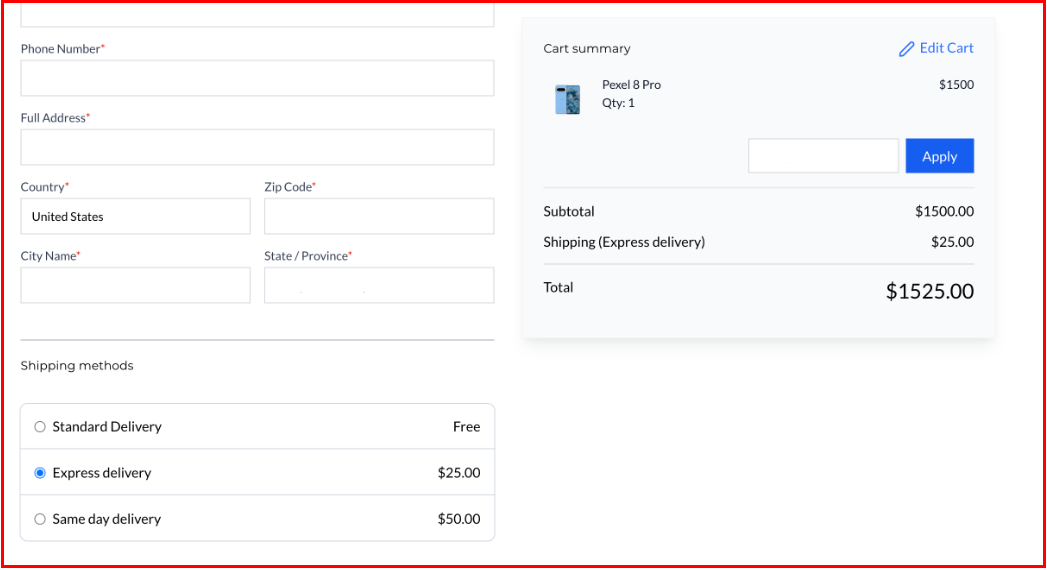Focus the coupon code box beside Apply
Viewport: 1047px width, 570px height.
click(823, 156)
